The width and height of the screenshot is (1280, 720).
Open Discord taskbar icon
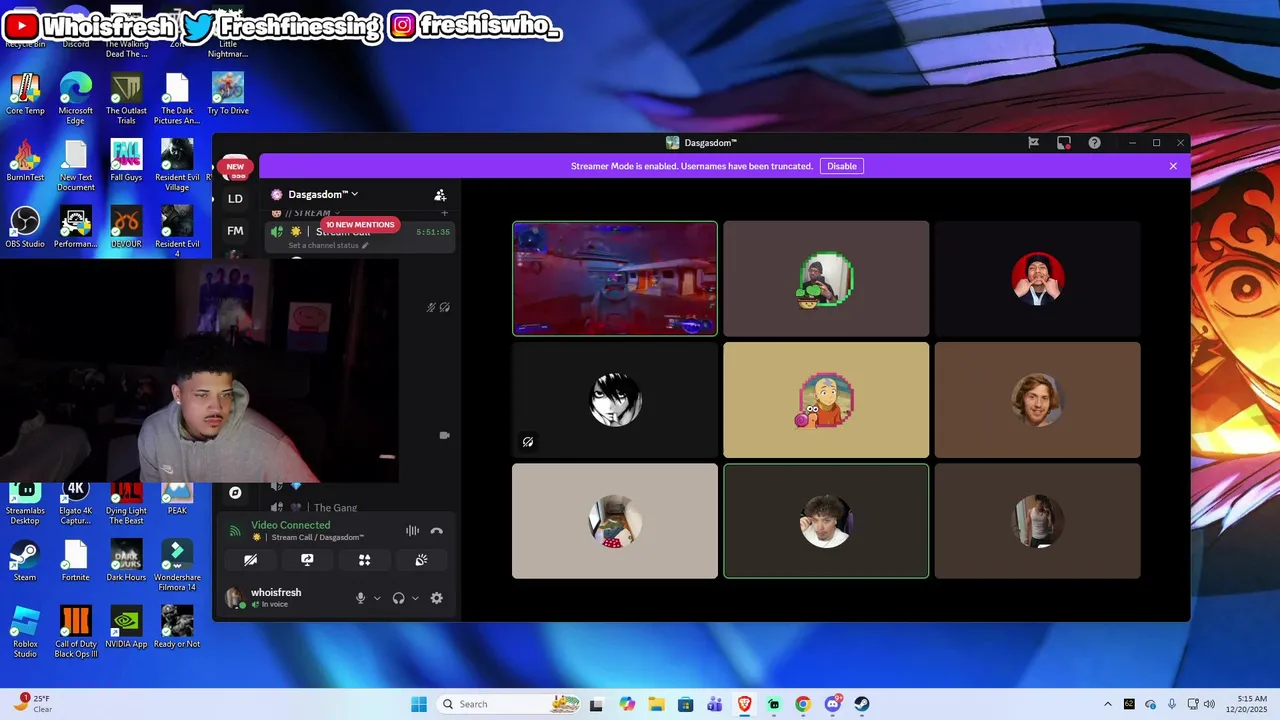833,704
